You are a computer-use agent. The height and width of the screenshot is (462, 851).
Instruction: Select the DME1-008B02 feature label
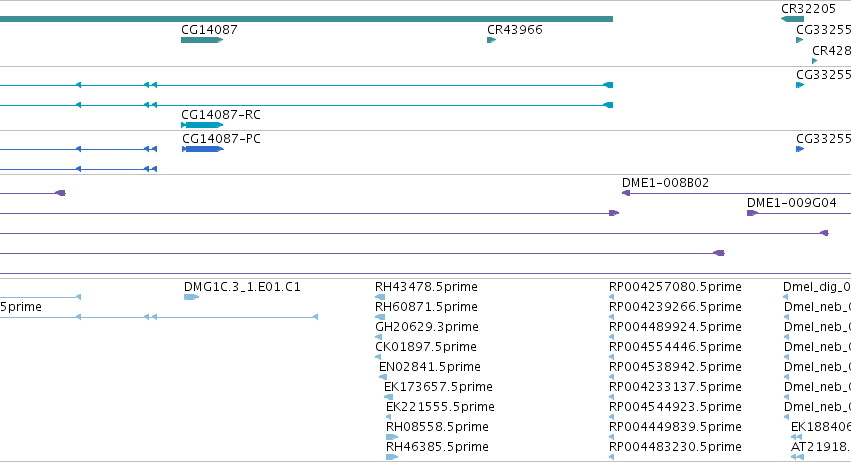665,183
